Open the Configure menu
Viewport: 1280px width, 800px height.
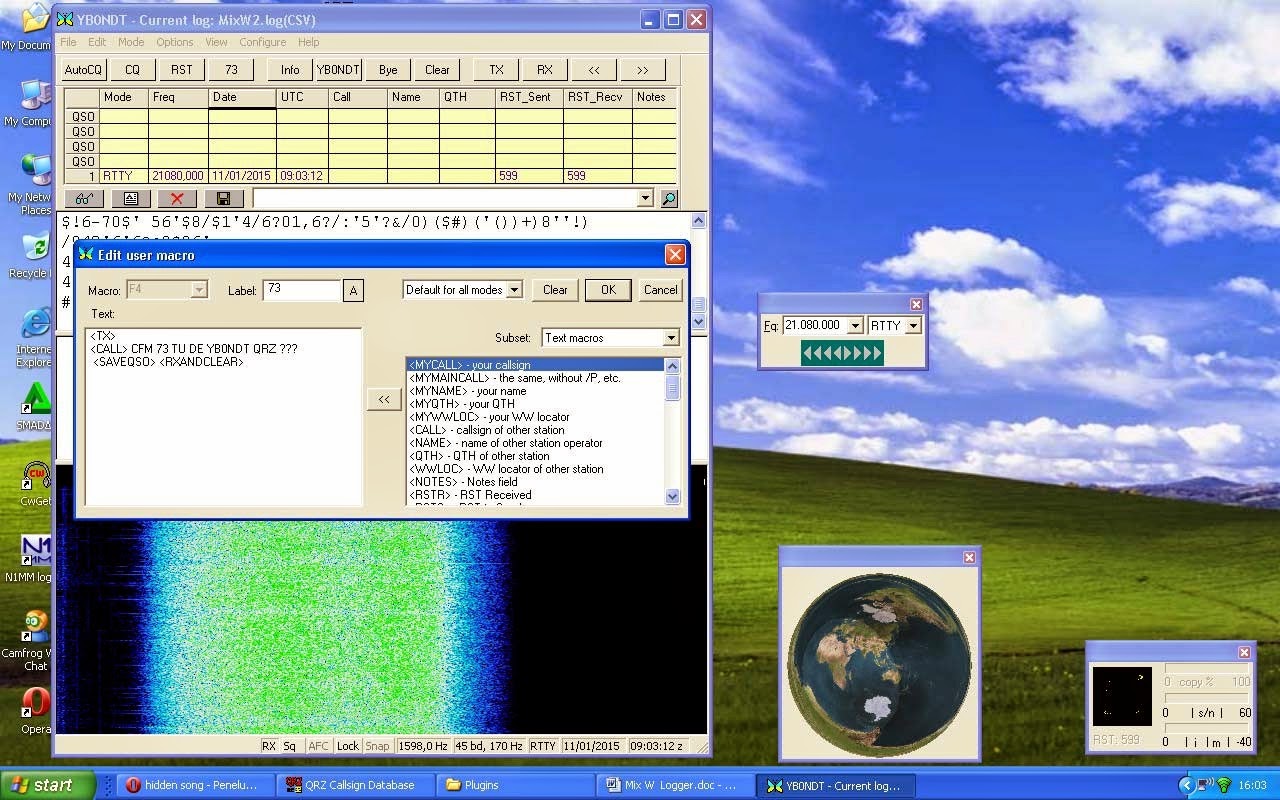262,42
